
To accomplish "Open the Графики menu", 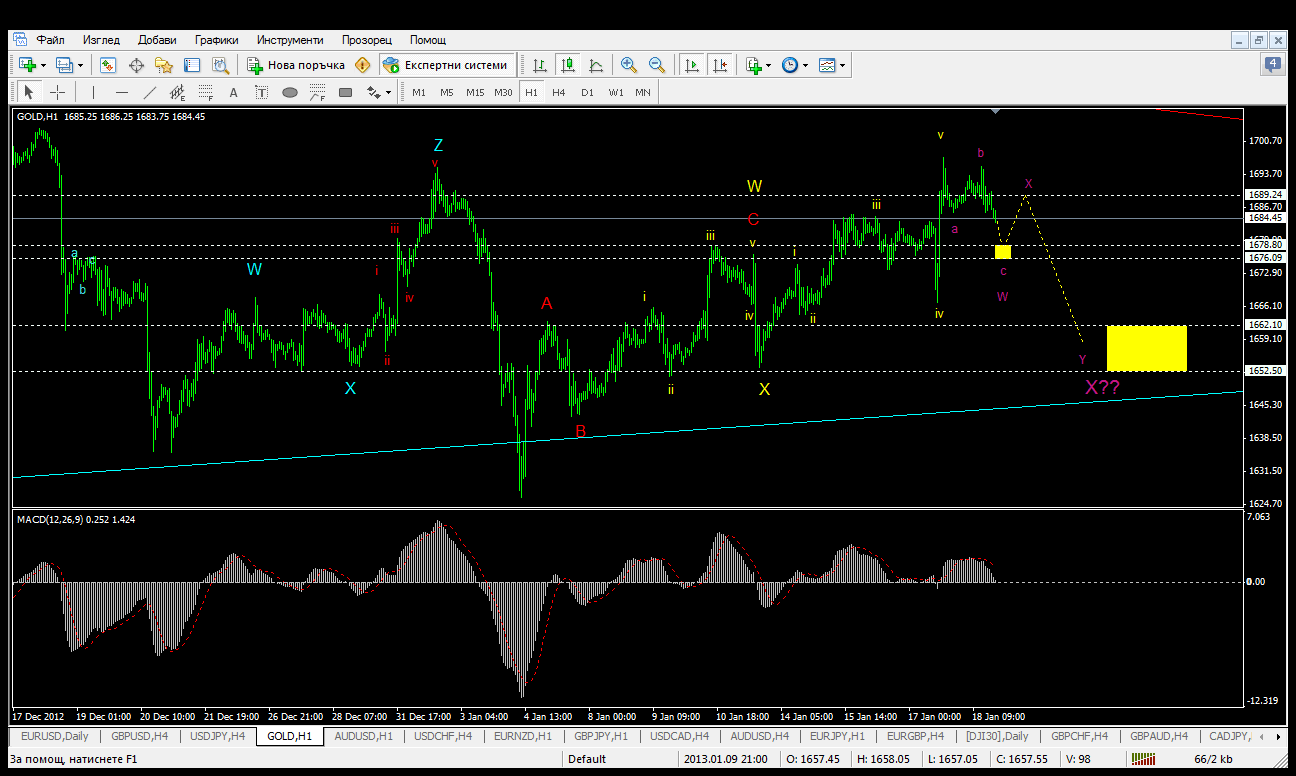I will [217, 40].
